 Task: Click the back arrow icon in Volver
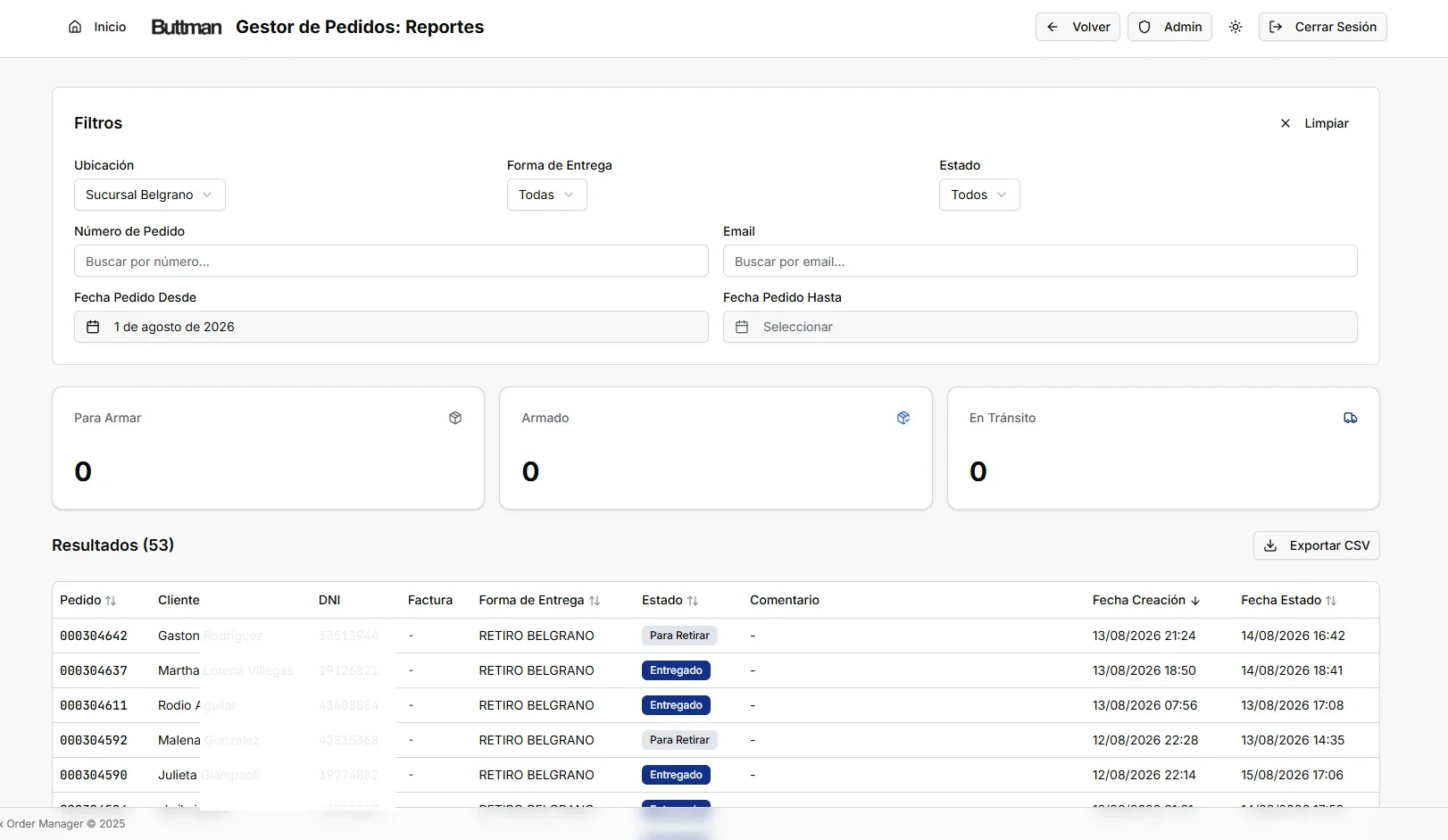pyautogui.click(x=1053, y=27)
